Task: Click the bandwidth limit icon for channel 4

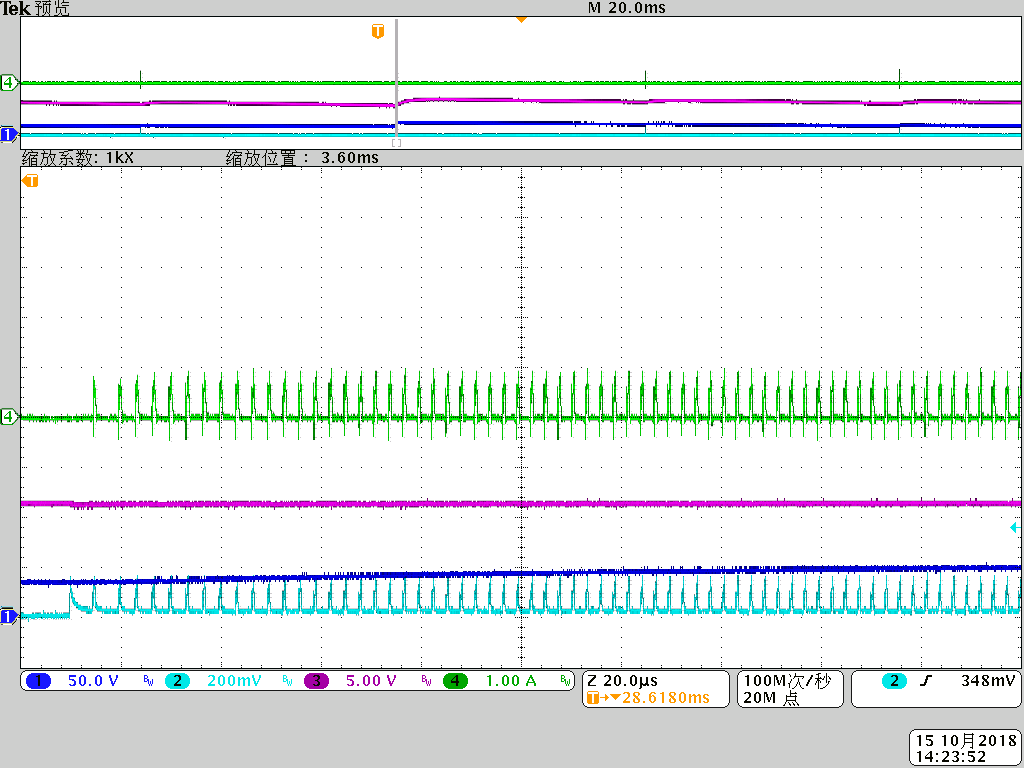Action: [566, 680]
